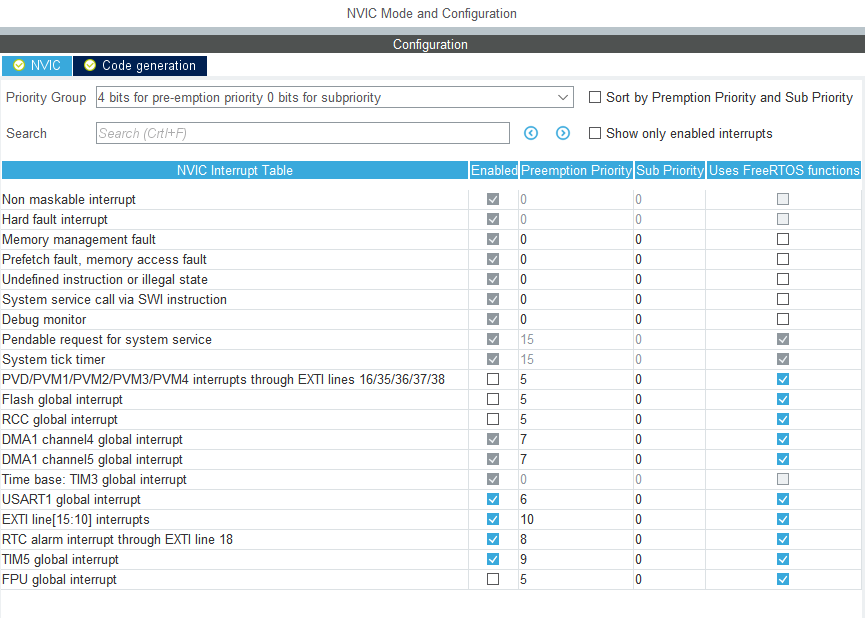Open the Code generation tab
This screenshot has width=865, height=618.
coord(140,66)
